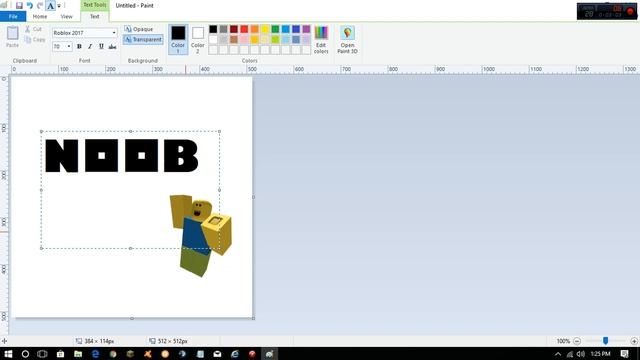Set text background to Opaque
The image size is (640, 360).
[x=139, y=29]
